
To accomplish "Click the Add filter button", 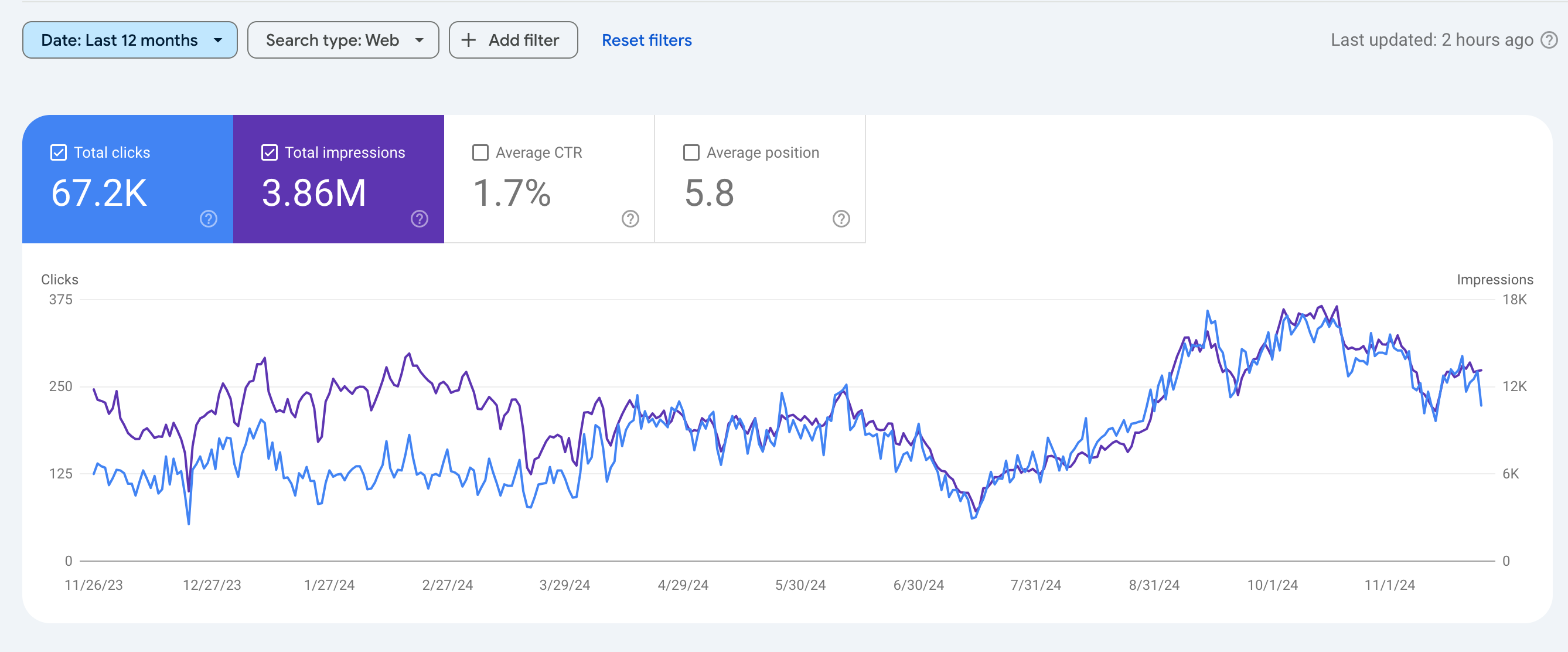I will (x=513, y=40).
